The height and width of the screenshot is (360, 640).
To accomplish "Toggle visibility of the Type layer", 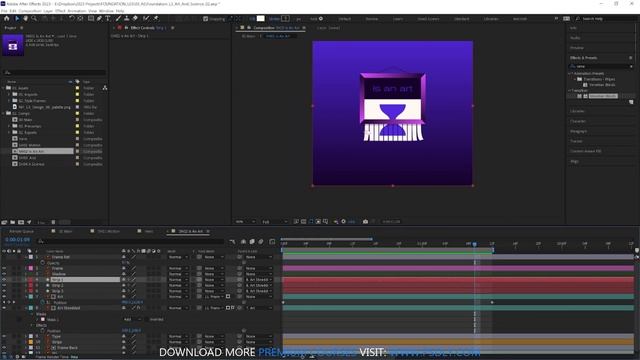I will coord(4,336).
